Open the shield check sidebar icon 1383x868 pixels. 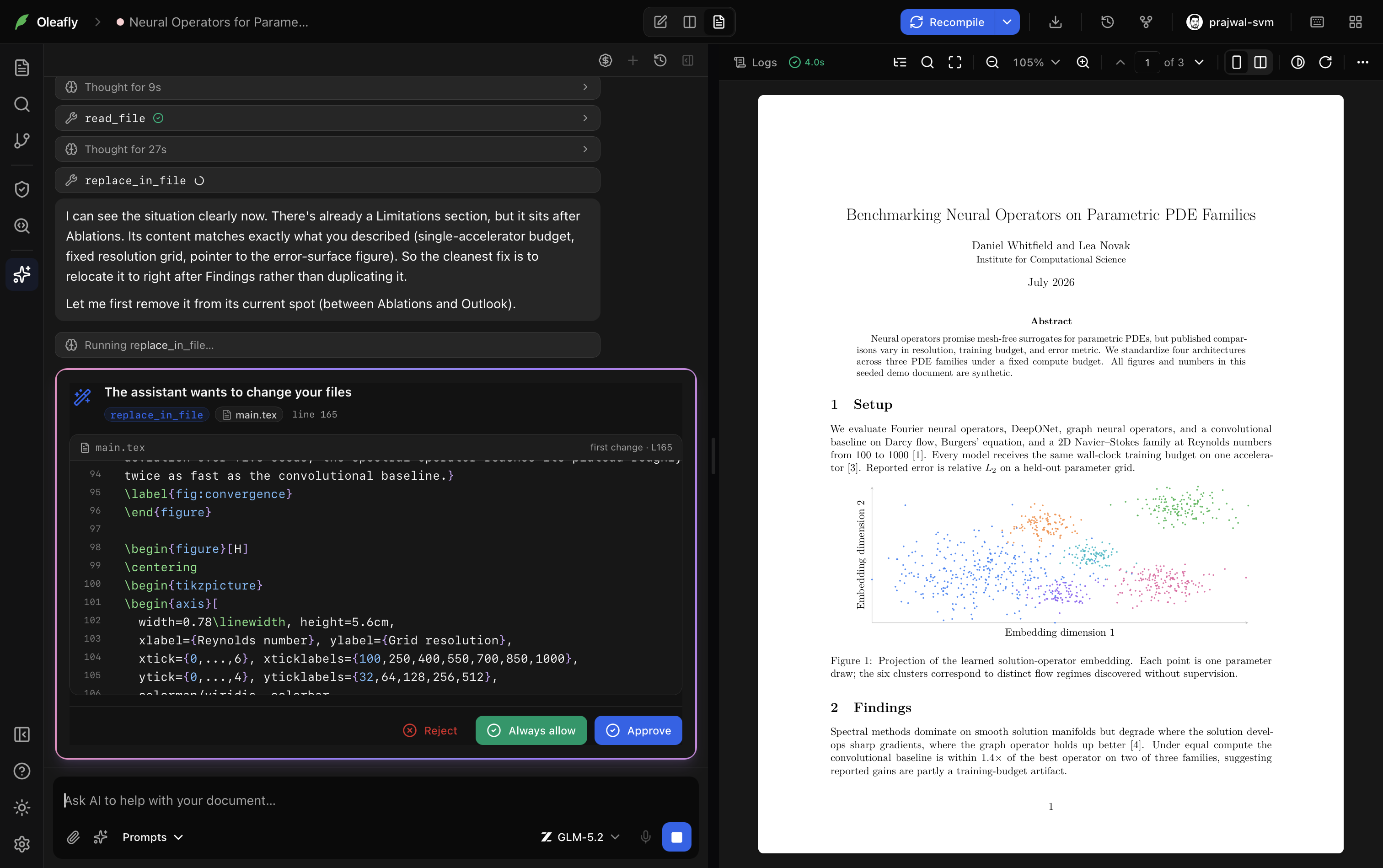click(x=22, y=189)
